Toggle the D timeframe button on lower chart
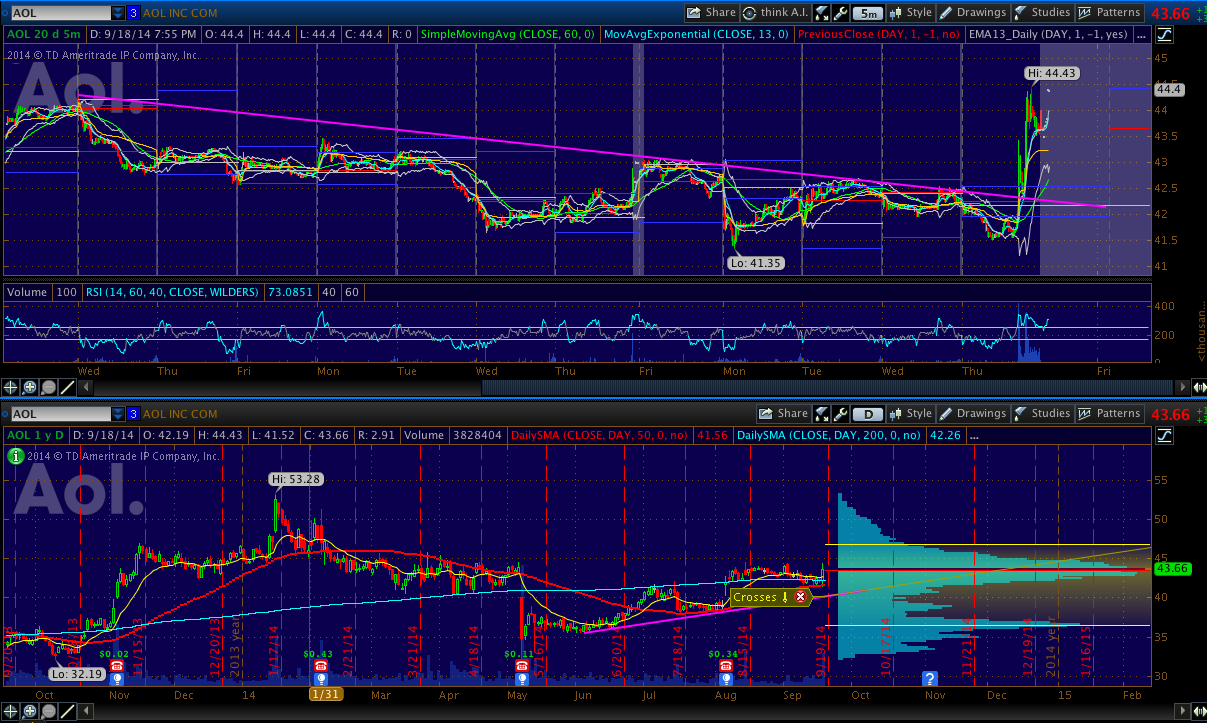 click(869, 414)
